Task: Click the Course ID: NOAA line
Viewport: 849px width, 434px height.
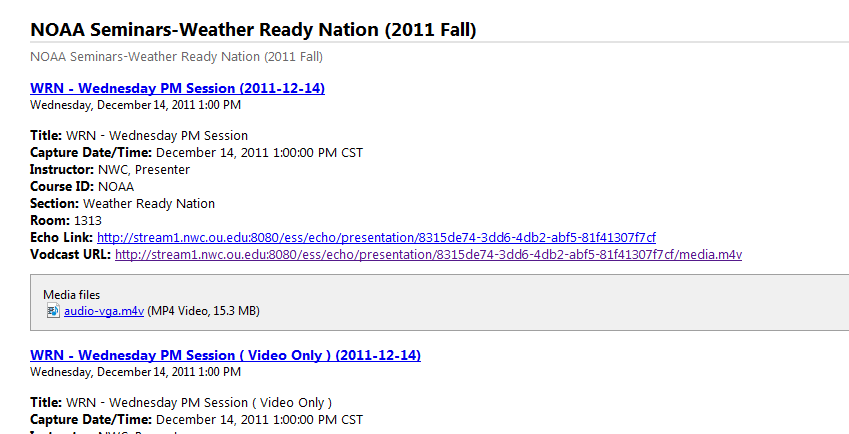Action: 82,187
